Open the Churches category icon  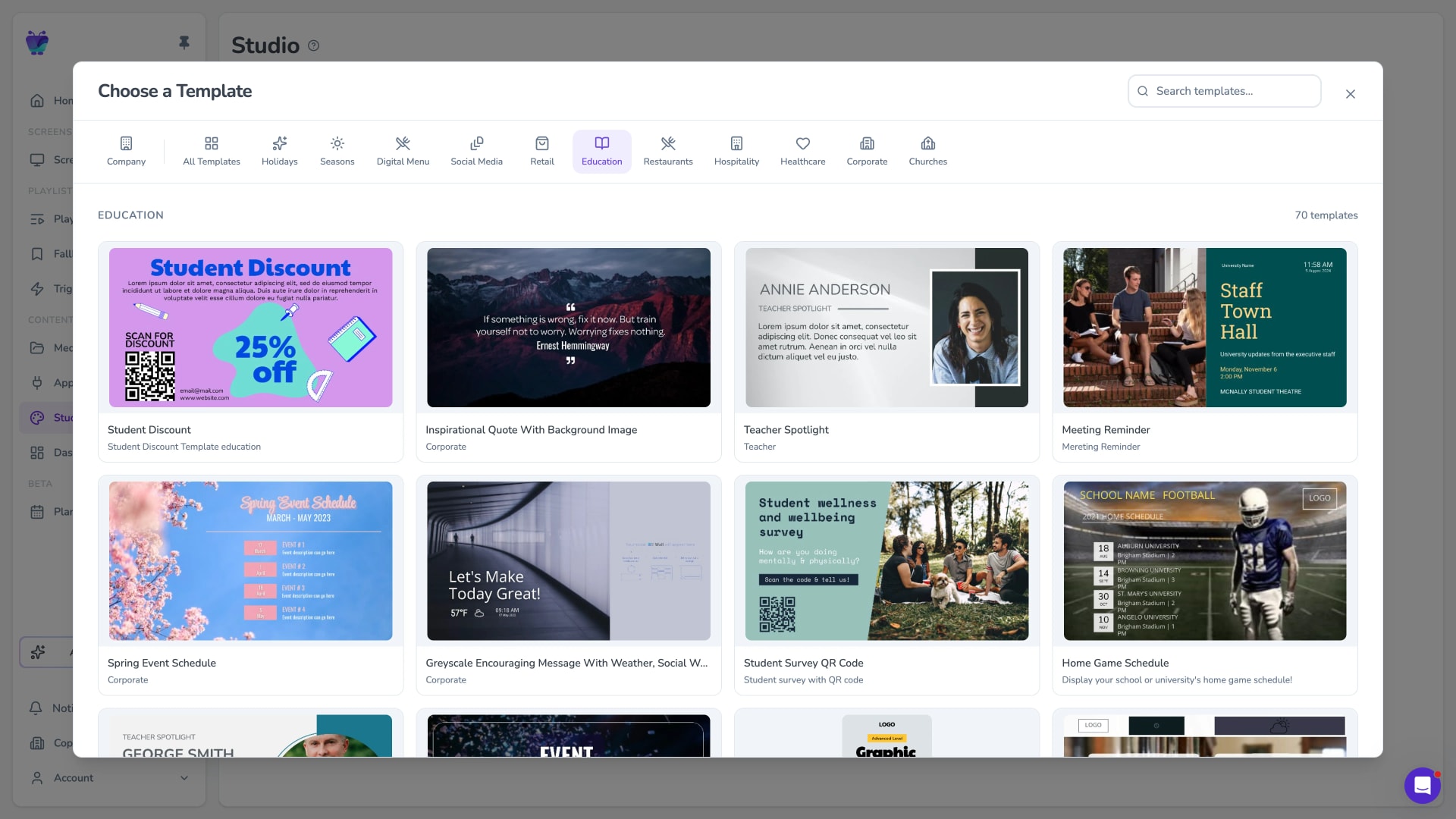click(928, 143)
